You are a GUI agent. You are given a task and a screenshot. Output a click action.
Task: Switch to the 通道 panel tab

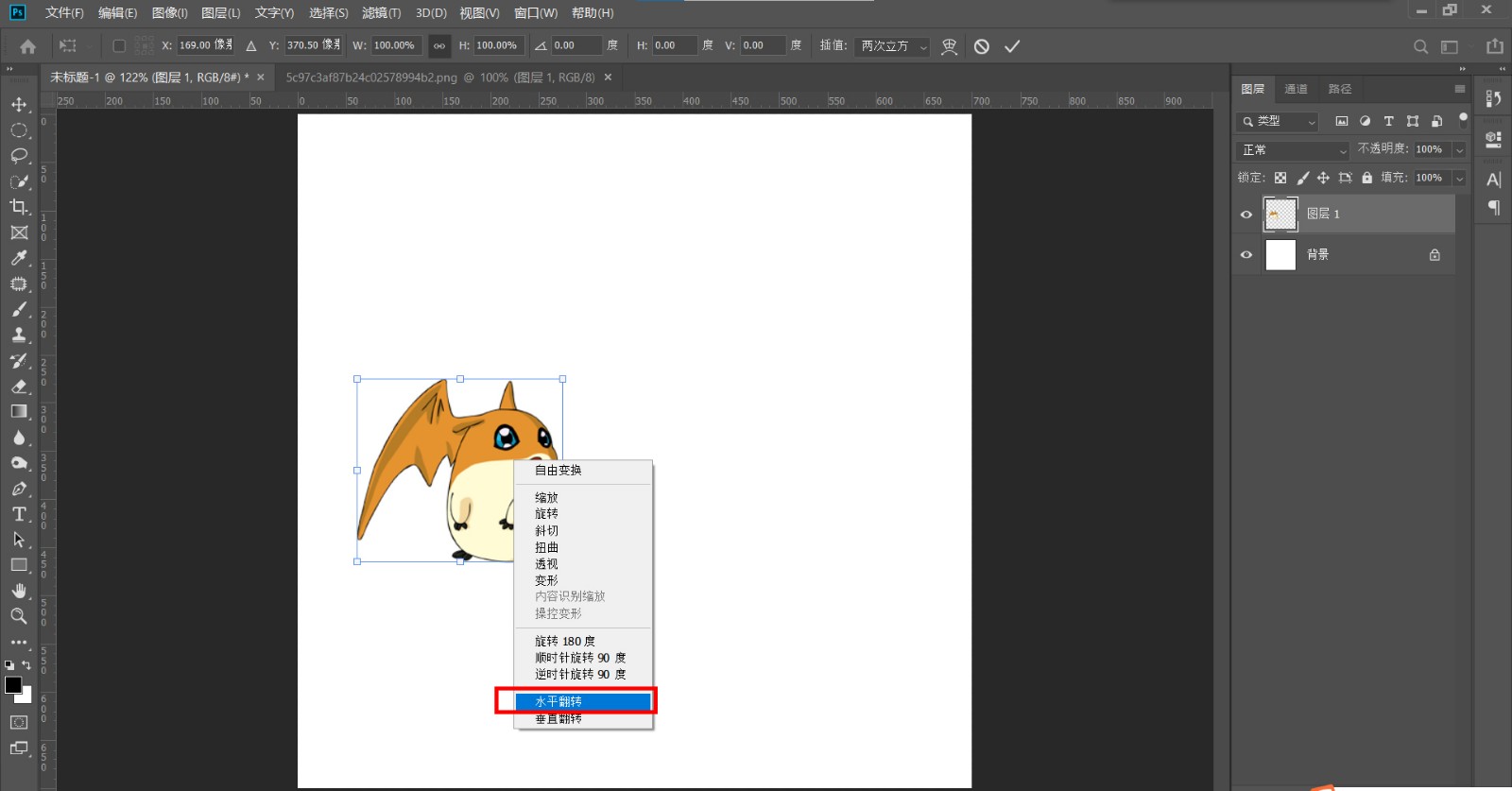tap(1296, 89)
